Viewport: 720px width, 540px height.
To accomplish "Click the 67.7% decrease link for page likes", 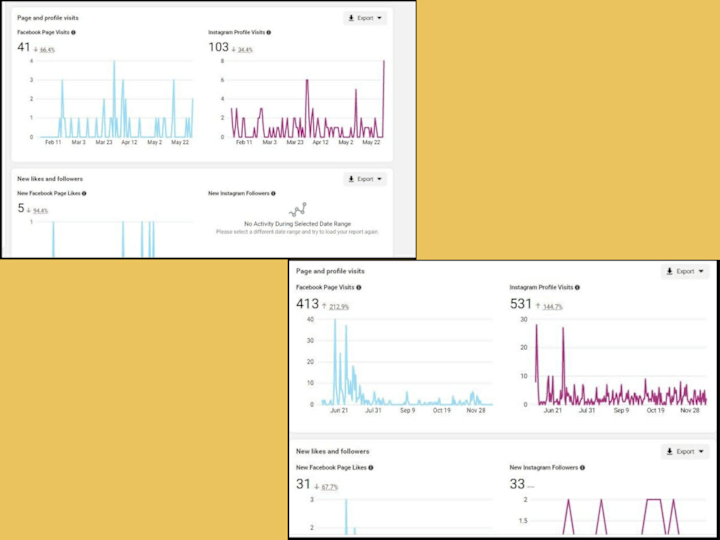I will pos(330,487).
